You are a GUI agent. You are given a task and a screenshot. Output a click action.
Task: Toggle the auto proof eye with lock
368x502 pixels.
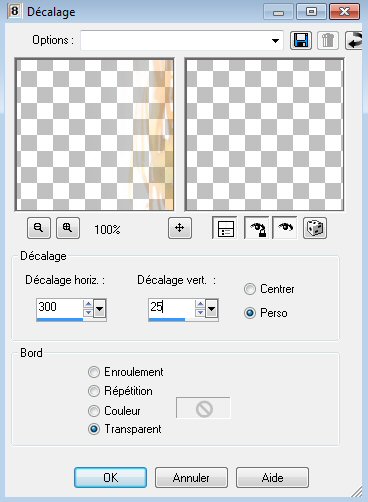[257, 228]
